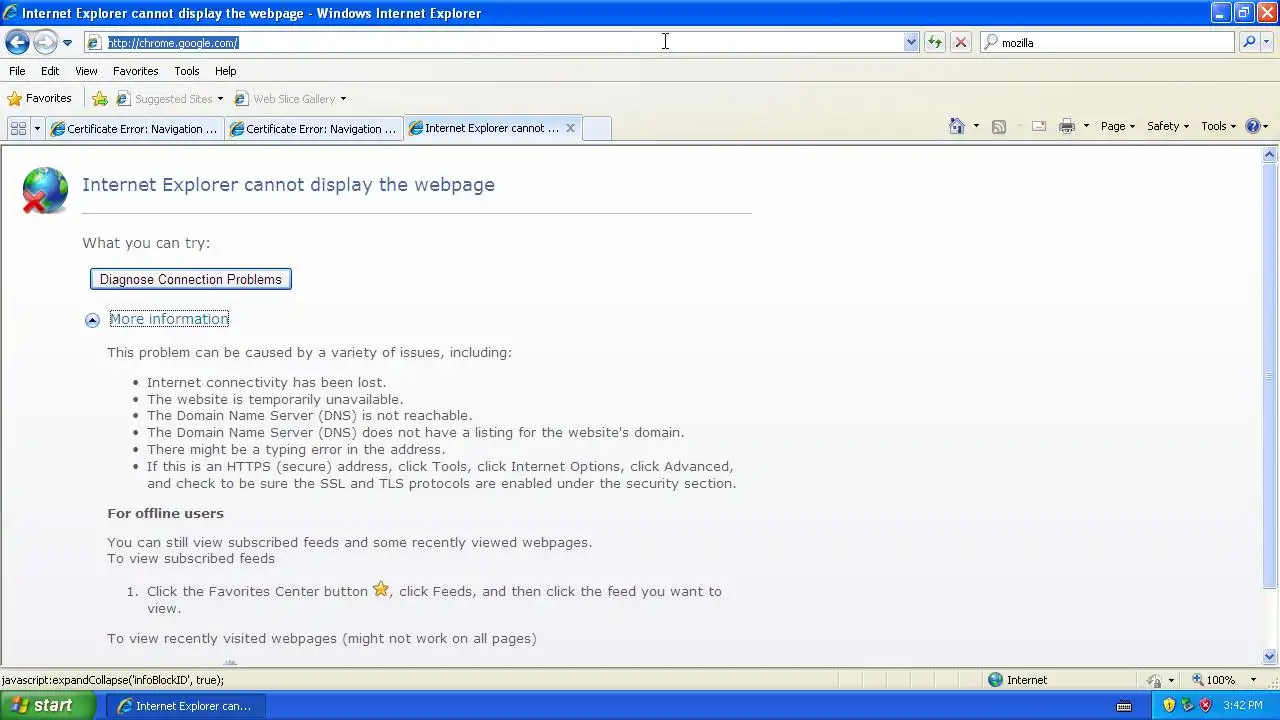This screenshot has width=1280, height=720.
Task: Open the Help menu
Action: point(225,71)
